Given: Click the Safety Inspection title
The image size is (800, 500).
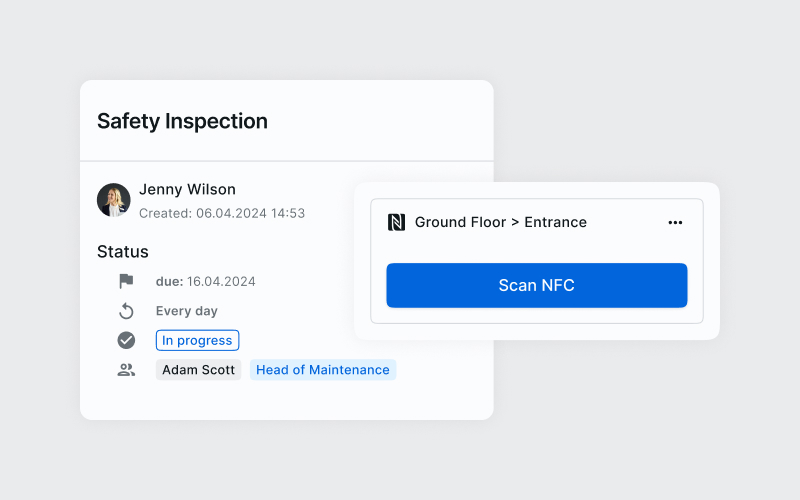Looking at the screenshot, I should pos(182,121).
